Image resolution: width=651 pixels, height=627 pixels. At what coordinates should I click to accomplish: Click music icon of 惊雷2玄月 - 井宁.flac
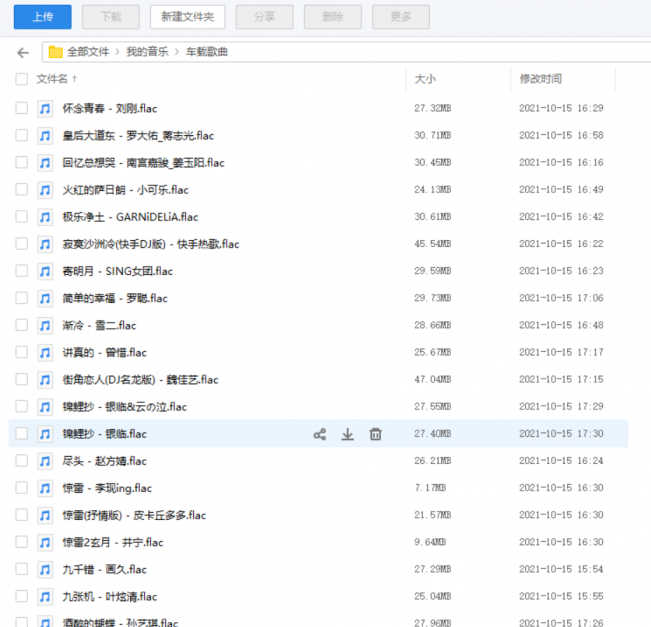(x=45, y=543)
